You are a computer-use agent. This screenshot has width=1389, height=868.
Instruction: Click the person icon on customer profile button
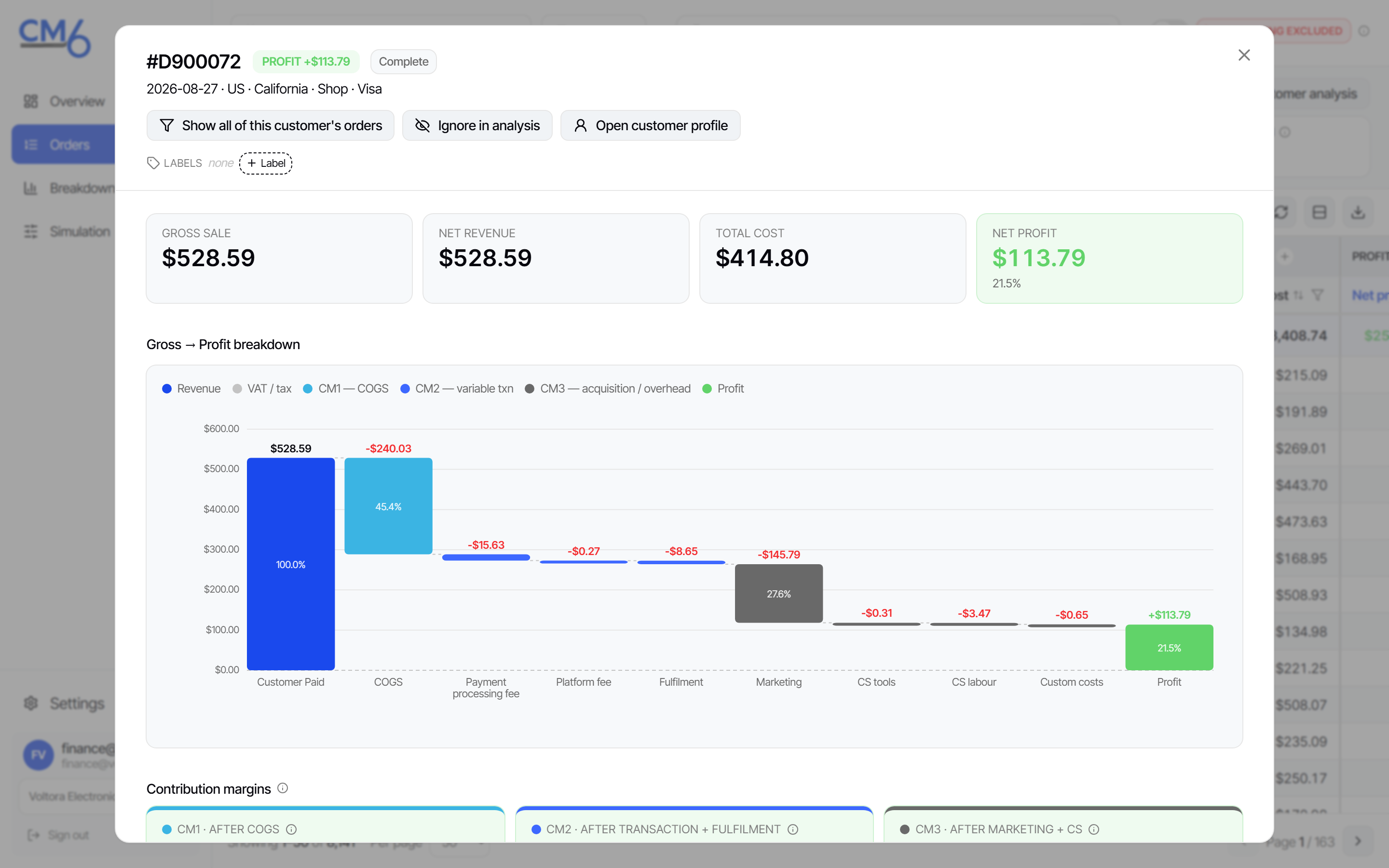pyautogui.click(x=580, y=125)
